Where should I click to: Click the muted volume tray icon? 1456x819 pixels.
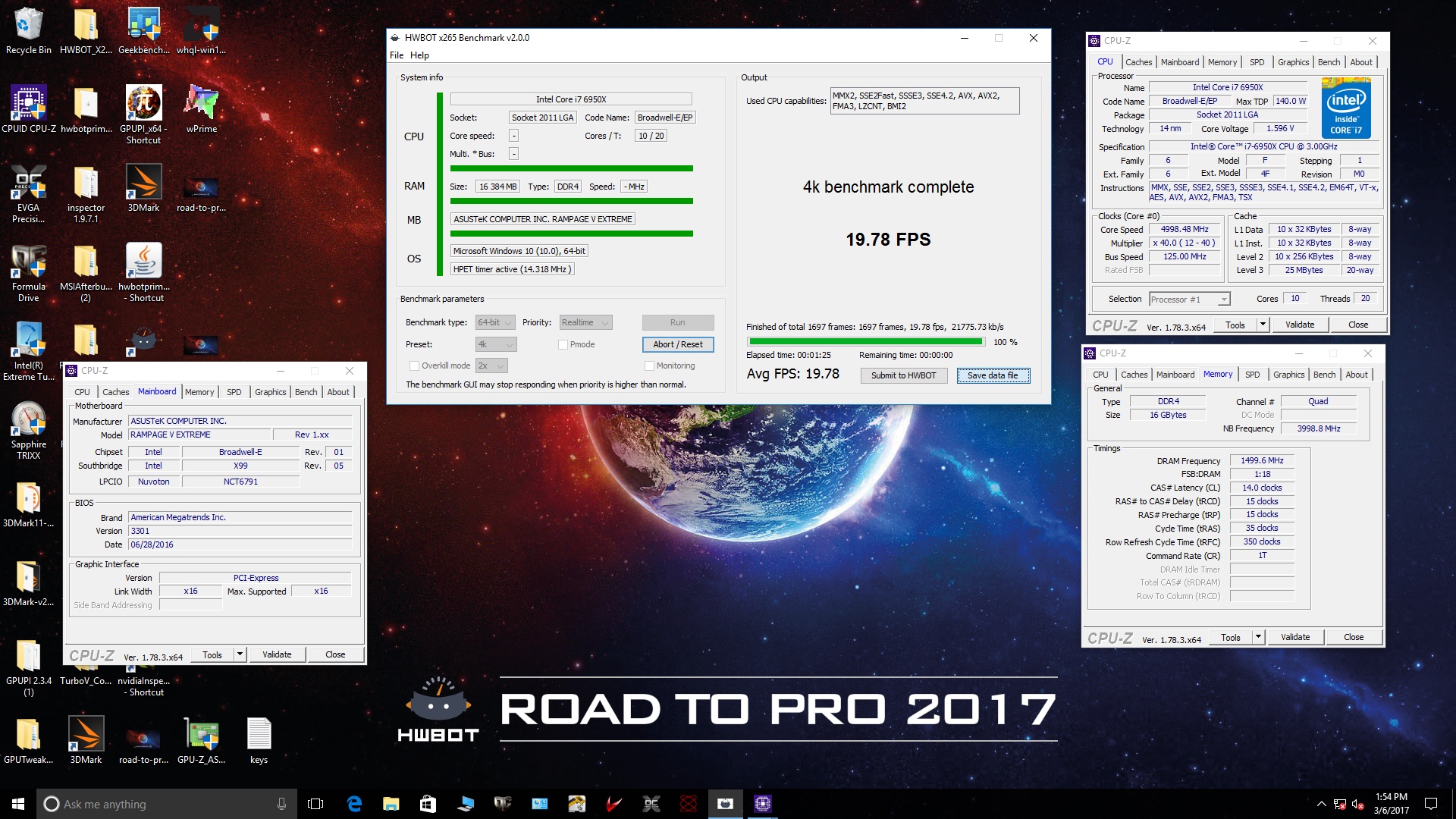click(1358, 804)
